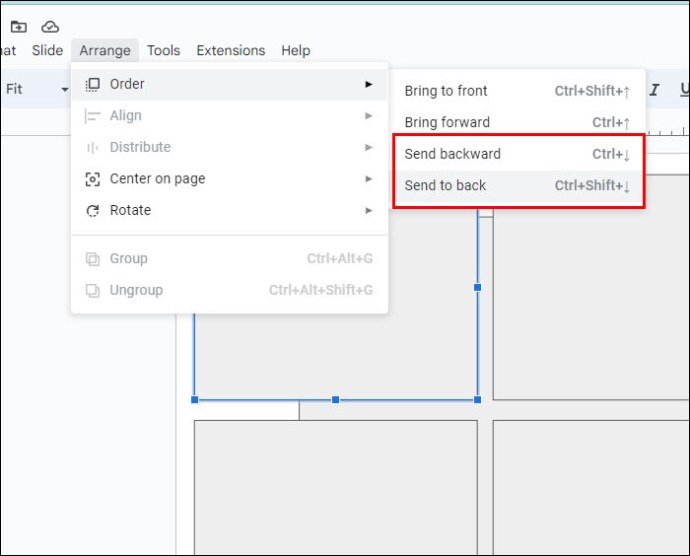Open the Extensions menu
Image resolution: width=690 pixels, height=556 pixels.
[x=231, y=51]
